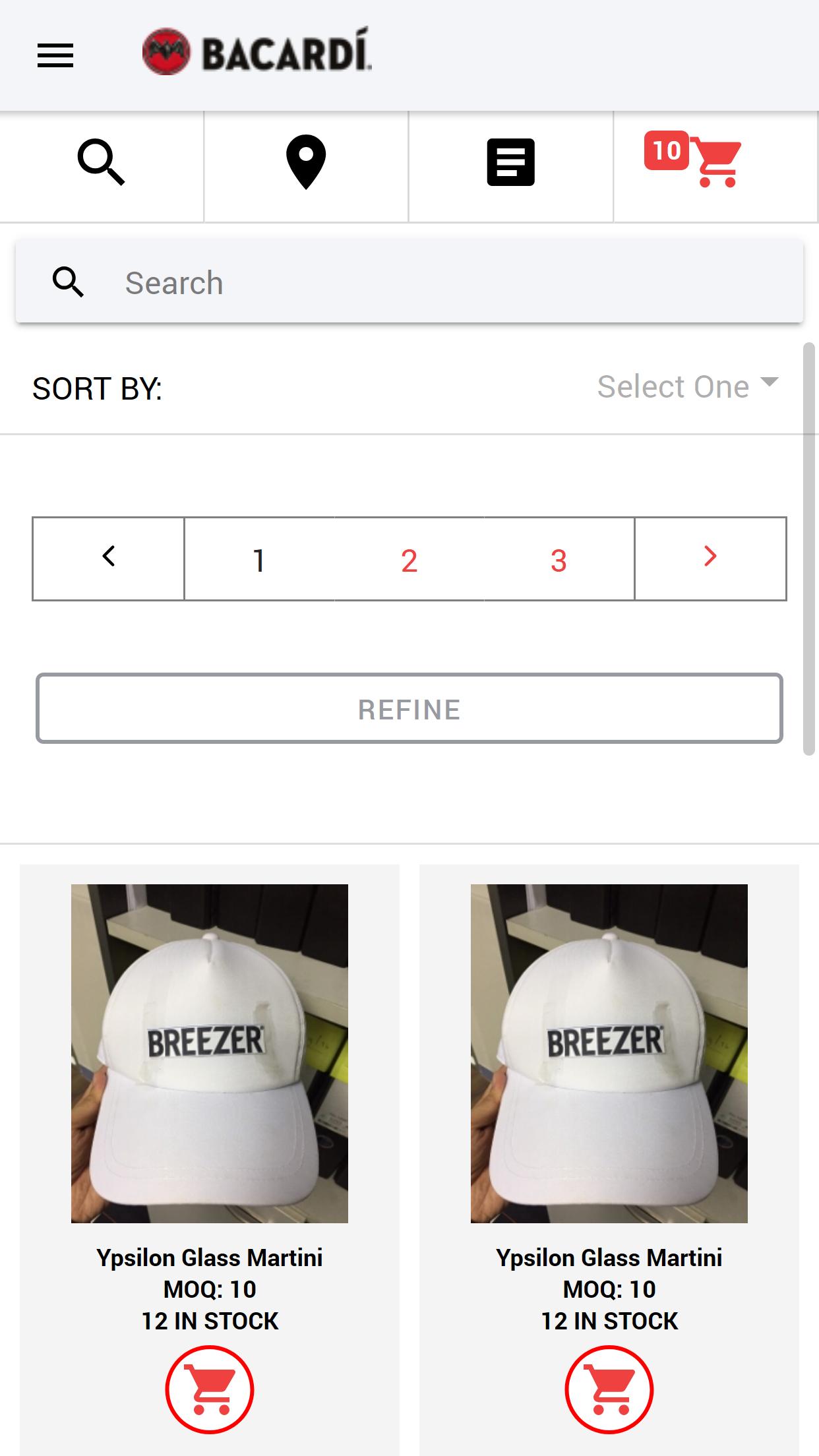The height and width of the screenshot is (1456, 819).
Task: Open the location pin tab
Action: point(306,166)
